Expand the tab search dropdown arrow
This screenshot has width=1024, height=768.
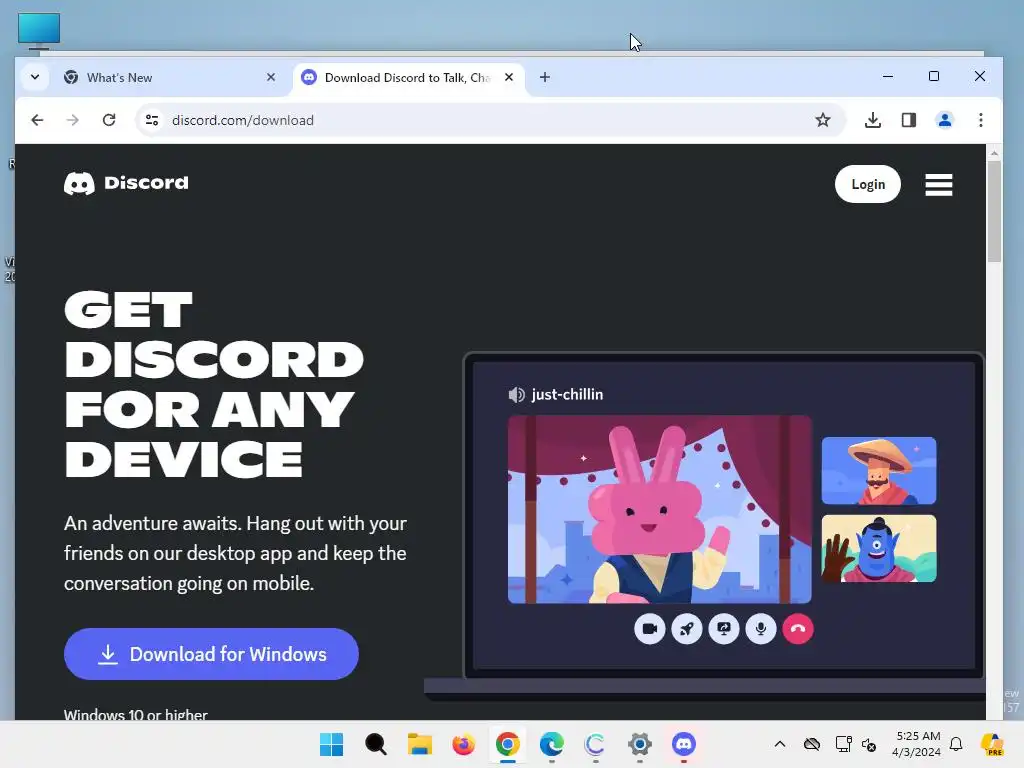pos(35,77)
